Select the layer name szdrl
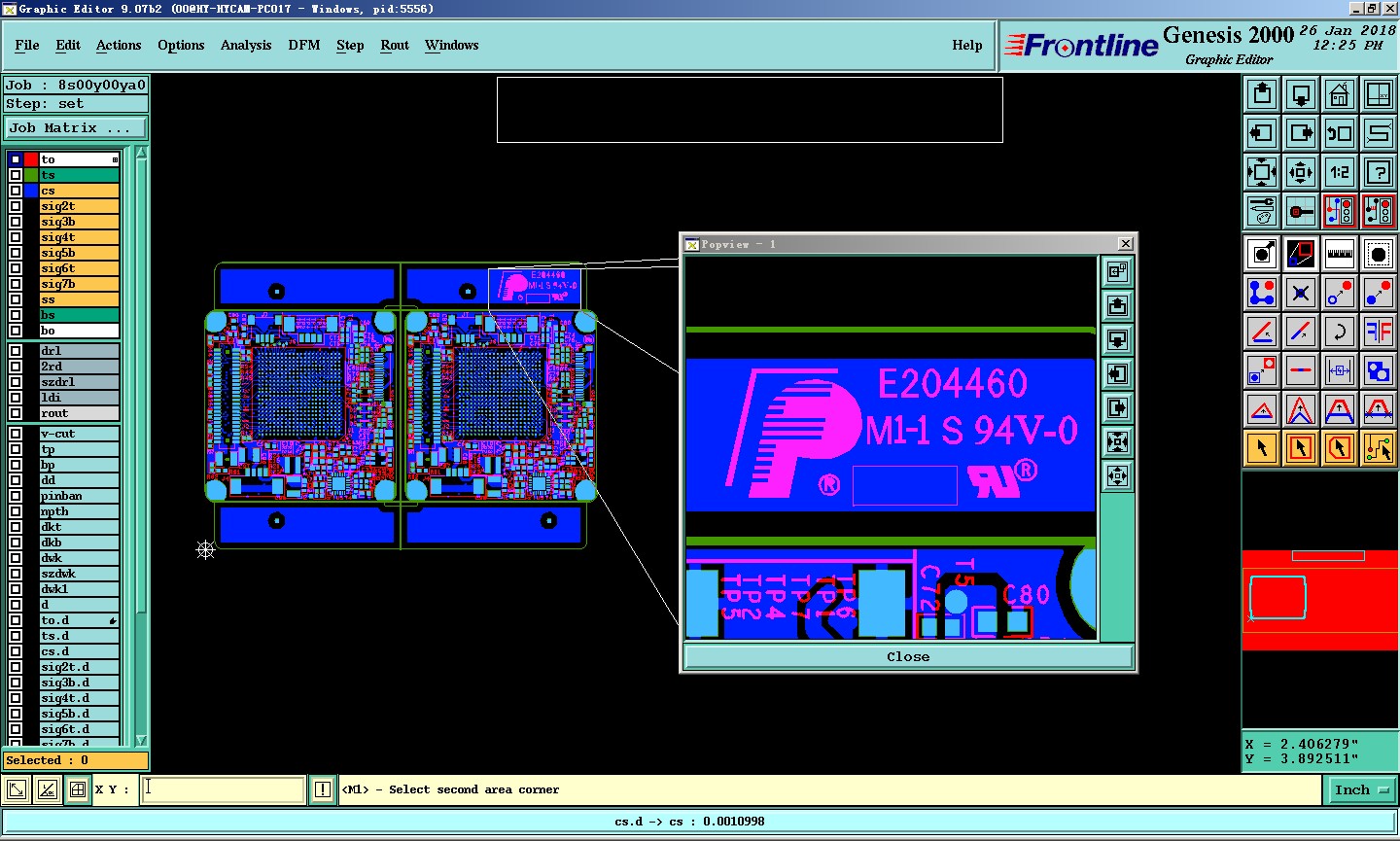Viewport: 1400px width, 841px height. click(79, 382)
